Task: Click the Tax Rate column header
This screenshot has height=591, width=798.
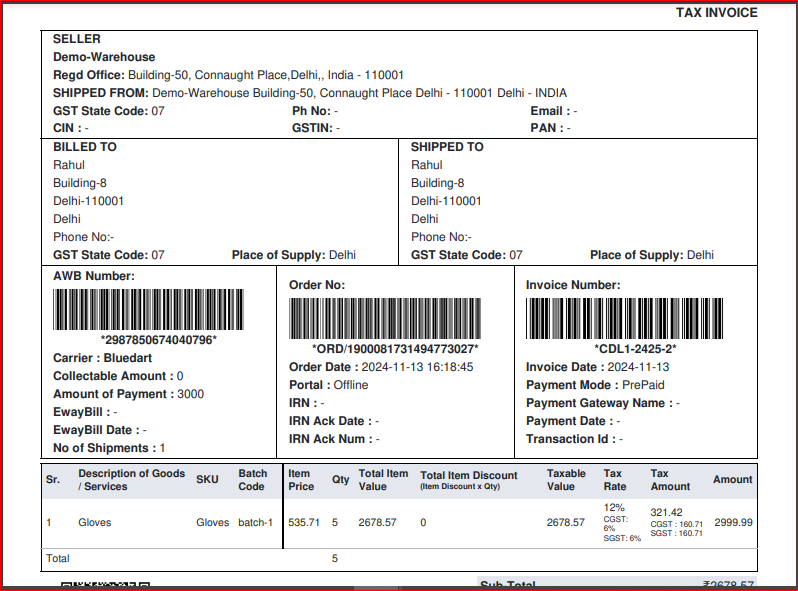Action: pos(615,480)
